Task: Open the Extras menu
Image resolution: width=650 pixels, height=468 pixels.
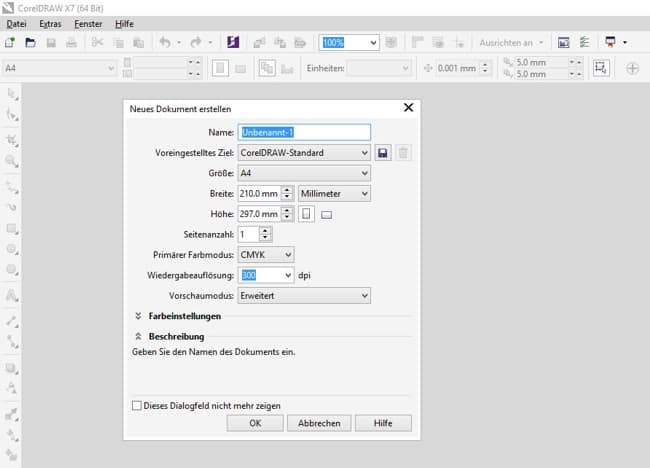Action: point(50,24)
